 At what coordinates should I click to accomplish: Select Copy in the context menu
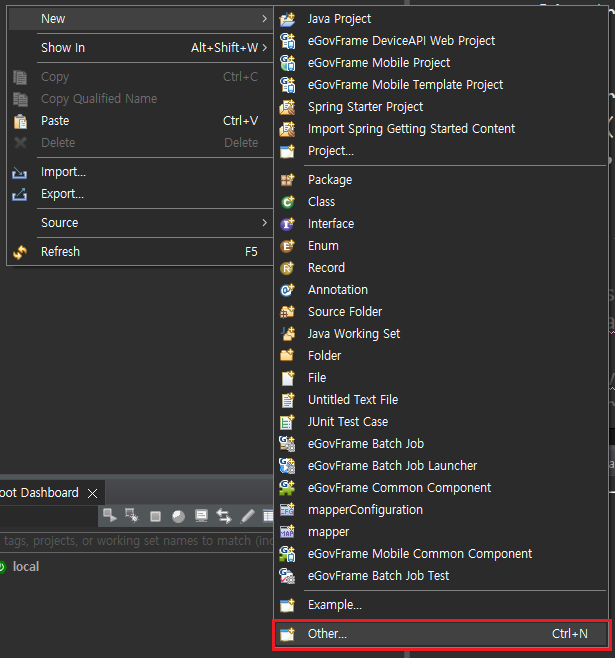(141, 77)
